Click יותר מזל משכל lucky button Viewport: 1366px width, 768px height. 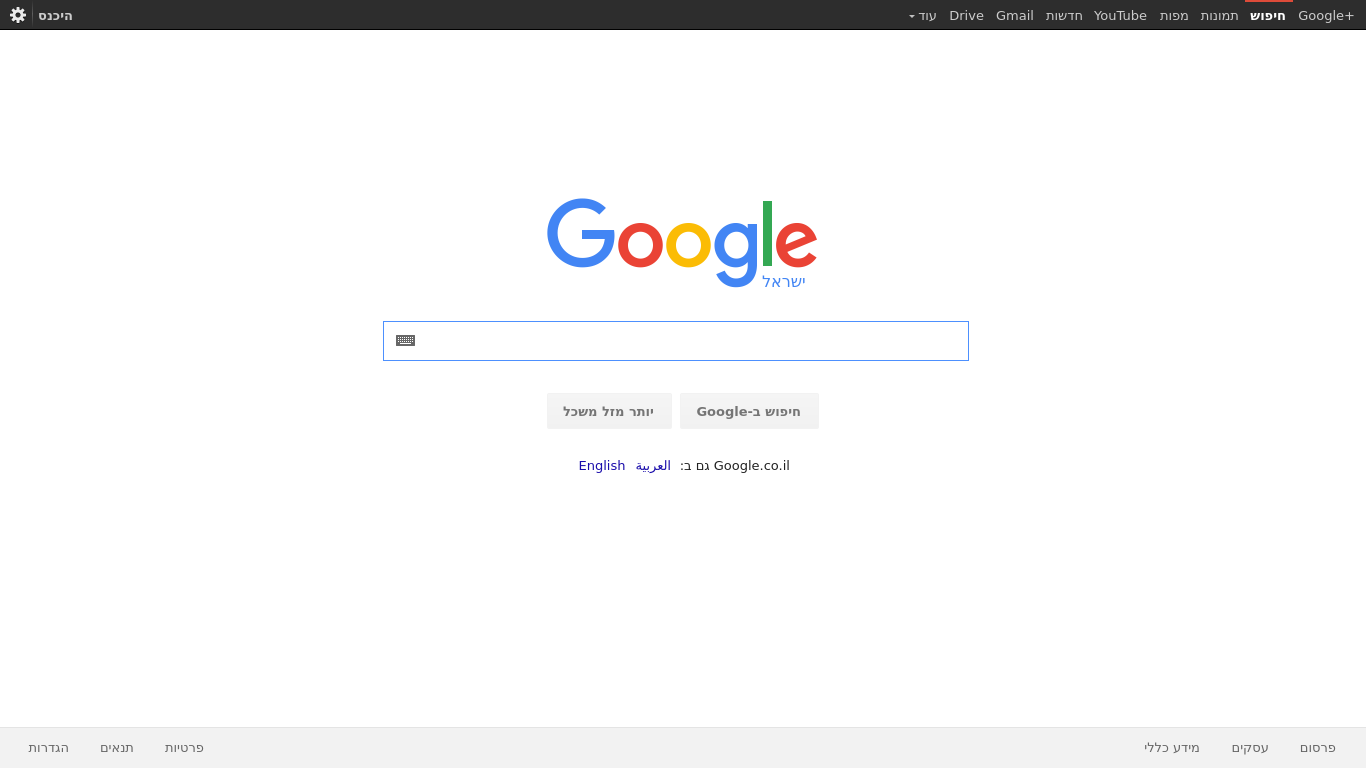609,411
